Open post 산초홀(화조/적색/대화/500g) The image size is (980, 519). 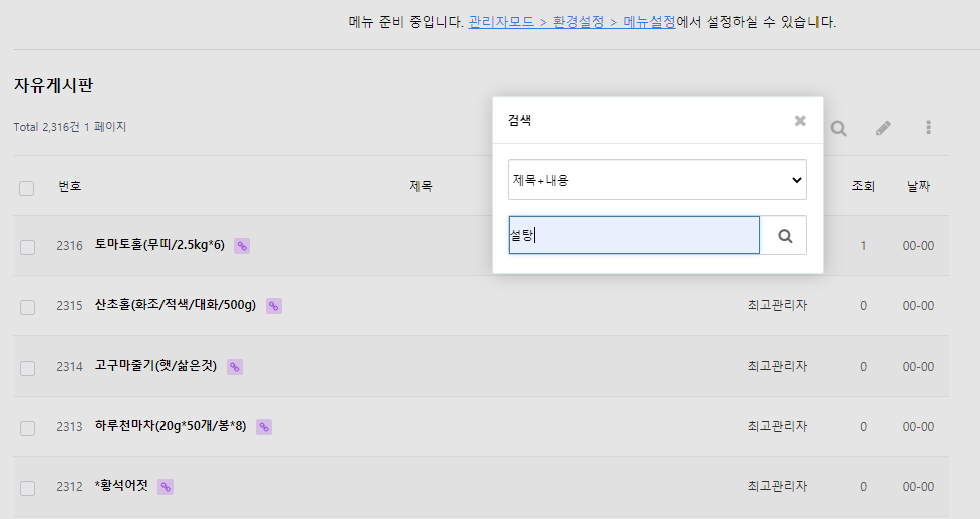175,305
